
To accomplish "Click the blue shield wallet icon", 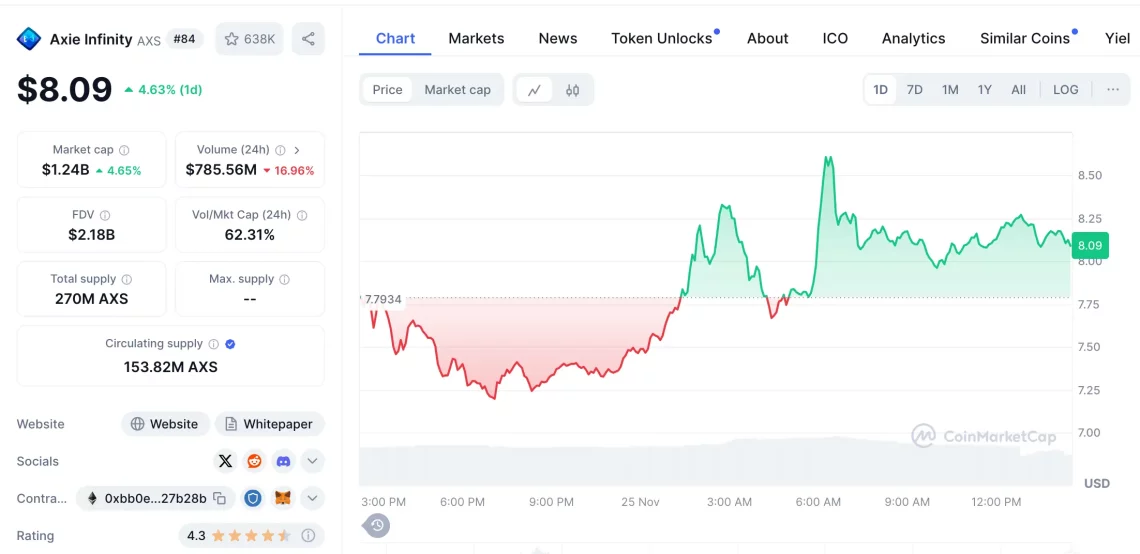I will (x=253, y=499).
